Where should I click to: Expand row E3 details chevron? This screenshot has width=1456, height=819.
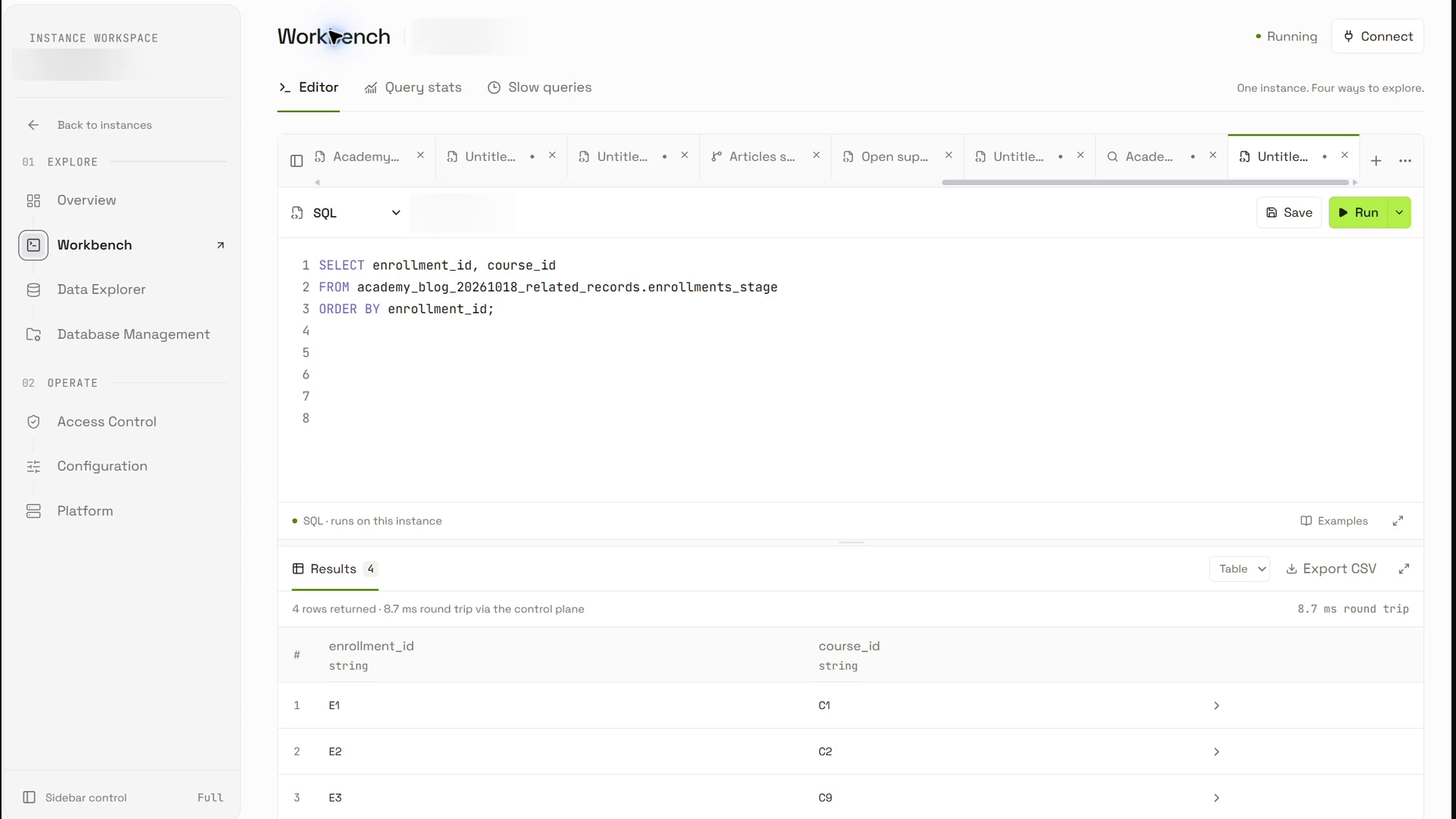(1216, 799)
